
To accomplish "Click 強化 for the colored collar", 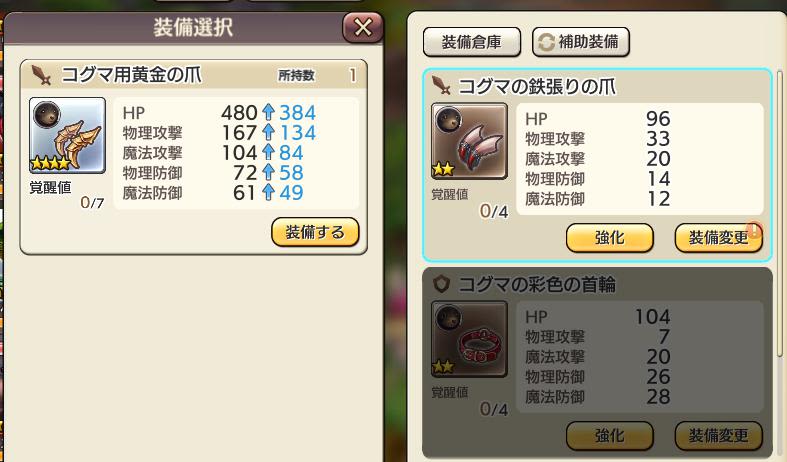I will click(x=610, y=435).
